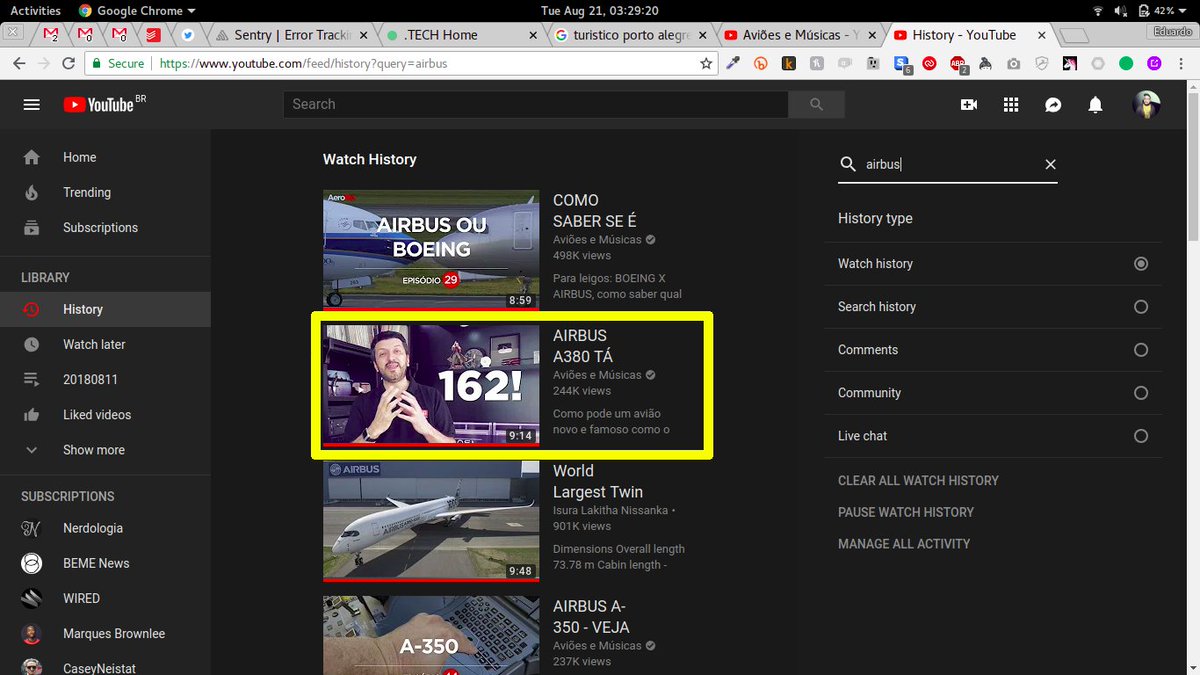Reload the page

(69, 63)
